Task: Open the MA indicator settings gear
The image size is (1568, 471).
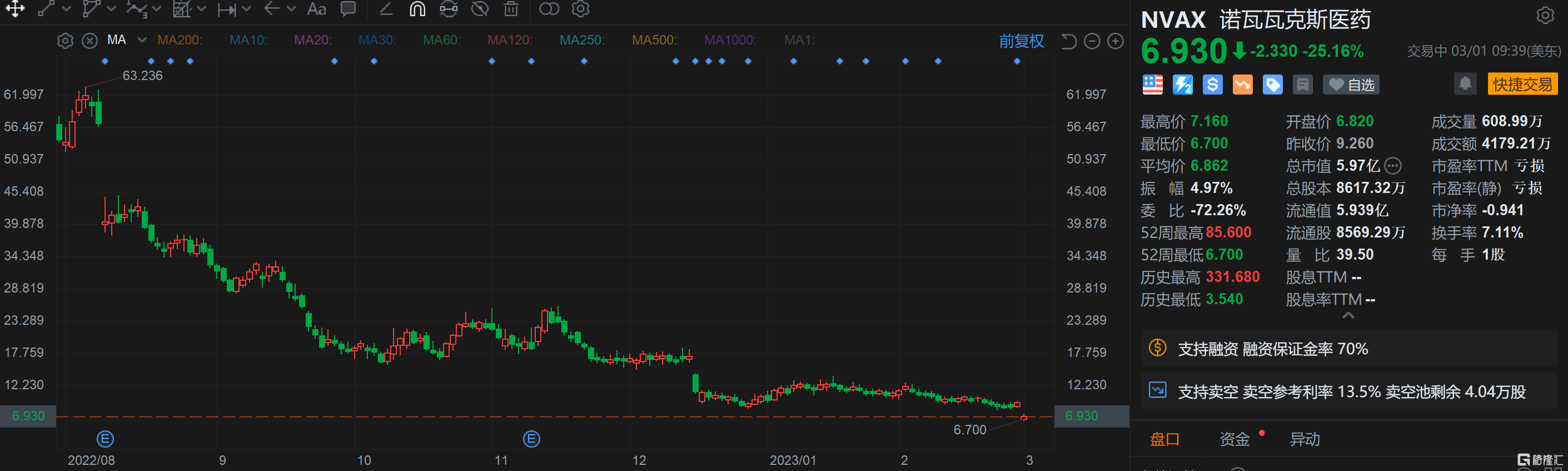Action: coord(65,41)
